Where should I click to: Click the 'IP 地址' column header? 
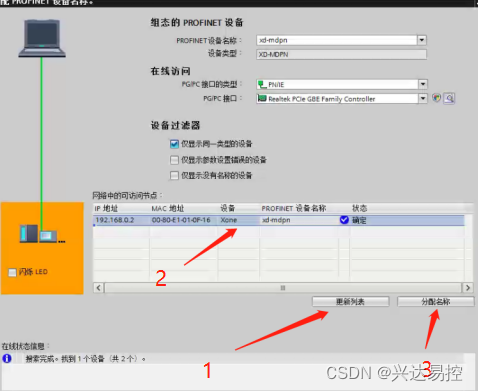coord(106,209)
